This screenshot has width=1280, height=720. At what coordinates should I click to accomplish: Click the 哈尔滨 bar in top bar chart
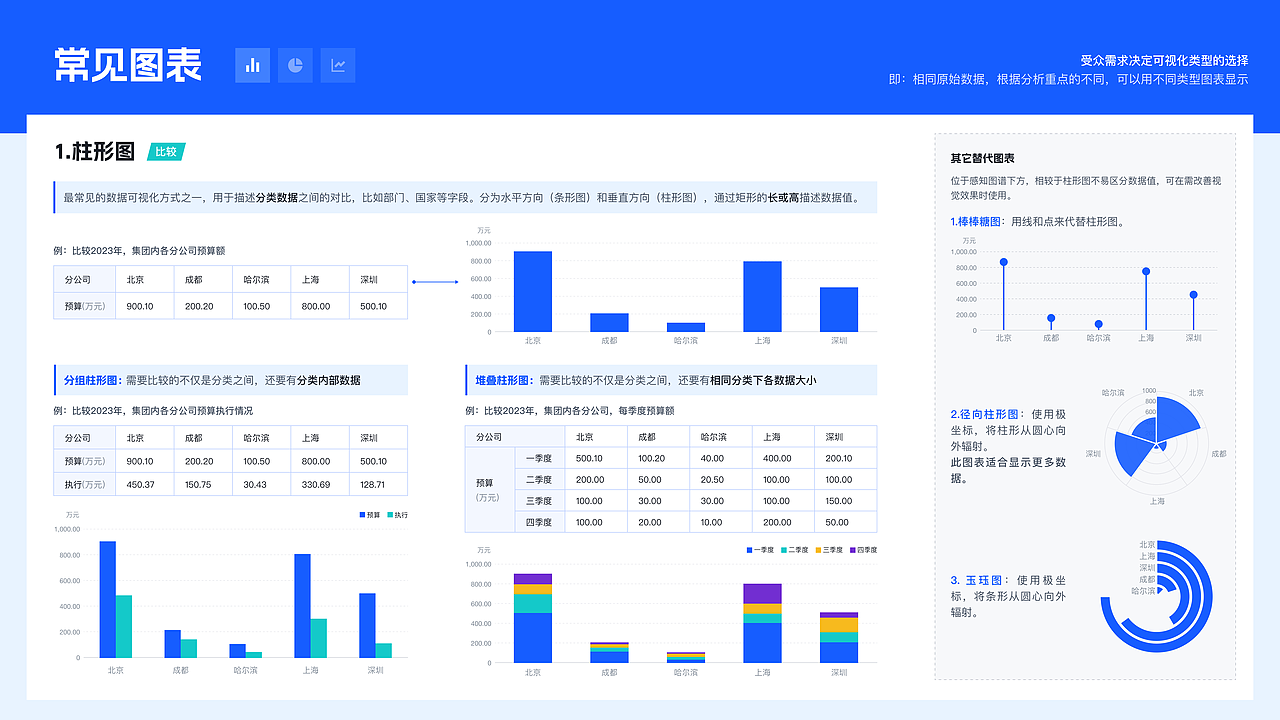coord(686,327)
